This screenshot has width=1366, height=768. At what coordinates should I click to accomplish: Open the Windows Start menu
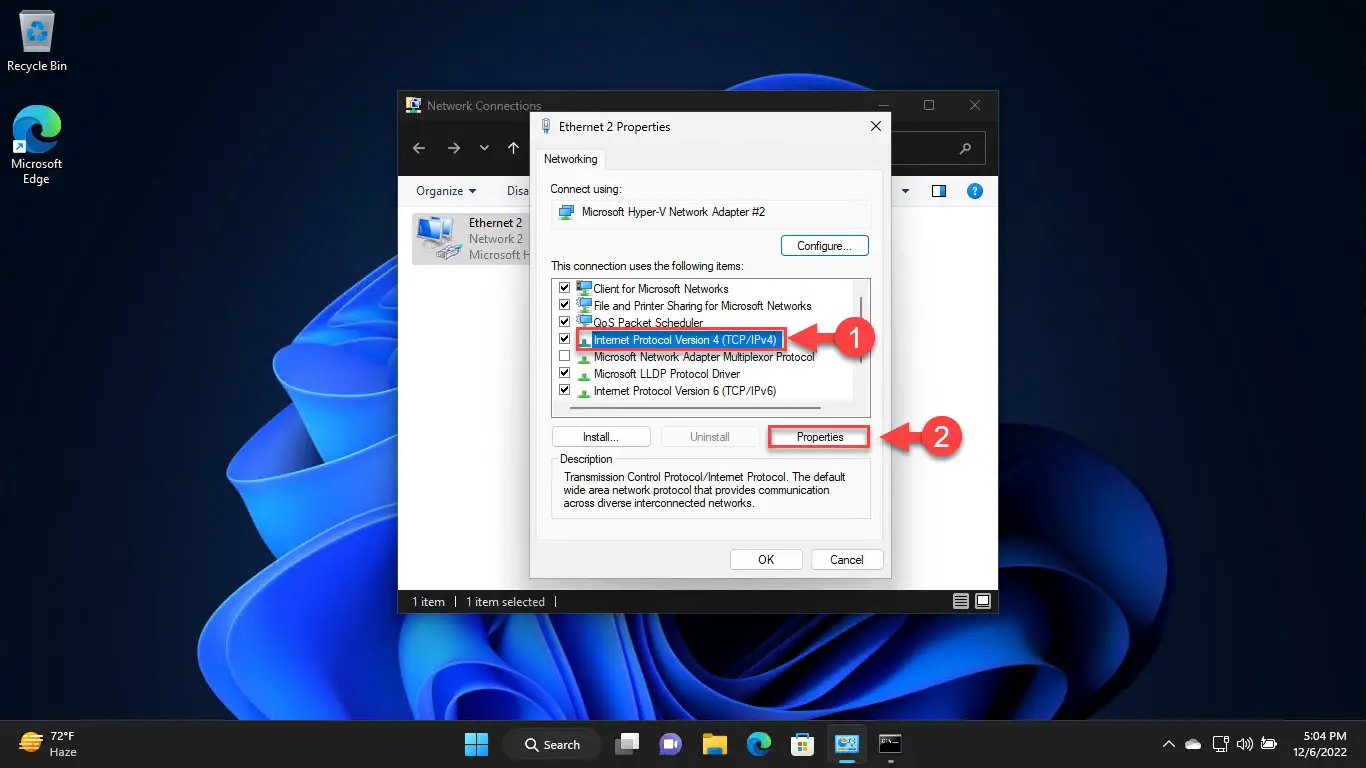coord(476,744)
